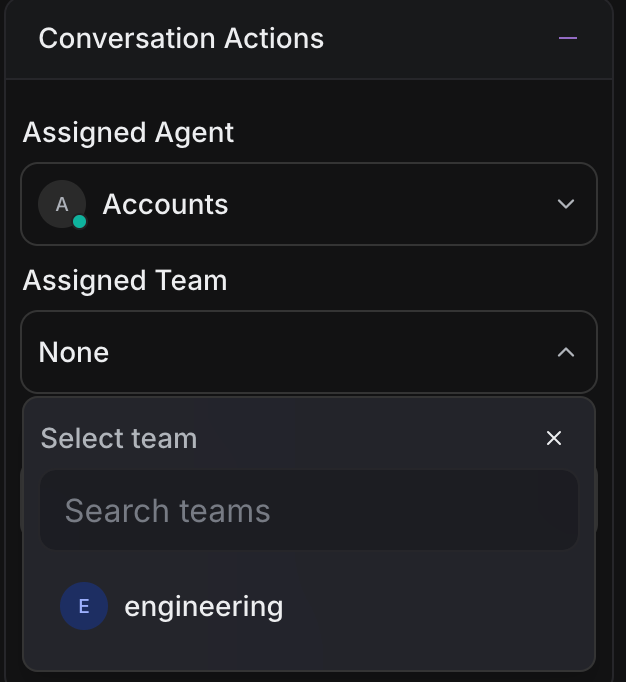626x682 pixels.
Task: Click the engineering team avatar icon
Action: click(84, 606)
